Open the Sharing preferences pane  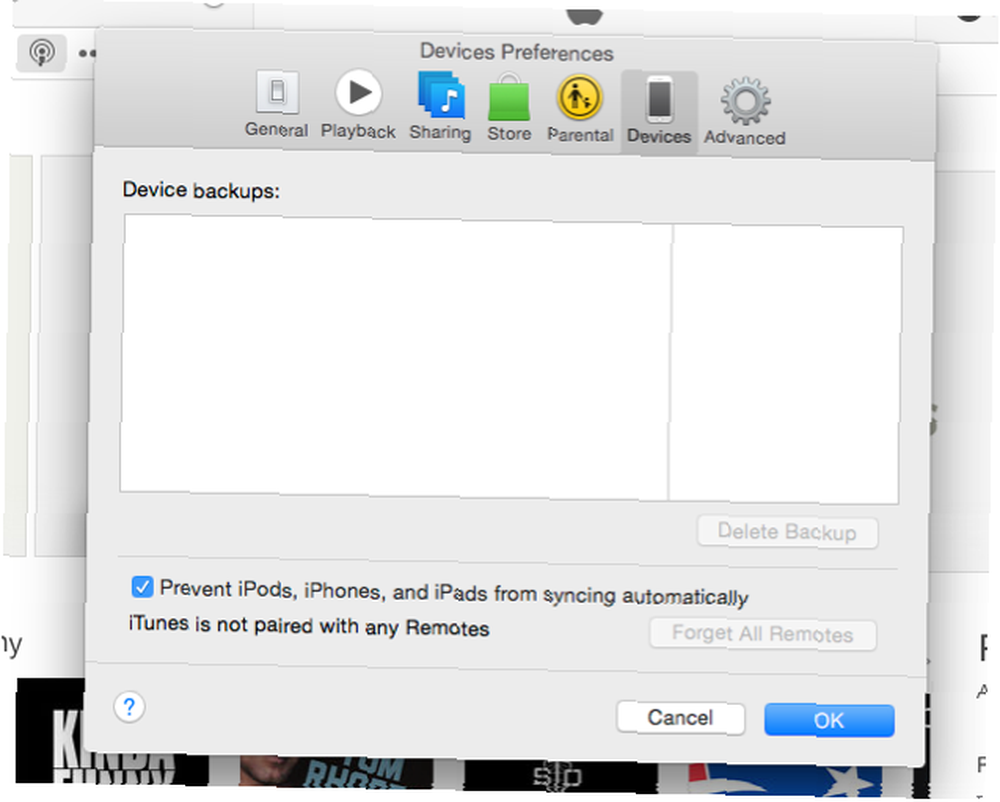point(440,106)
